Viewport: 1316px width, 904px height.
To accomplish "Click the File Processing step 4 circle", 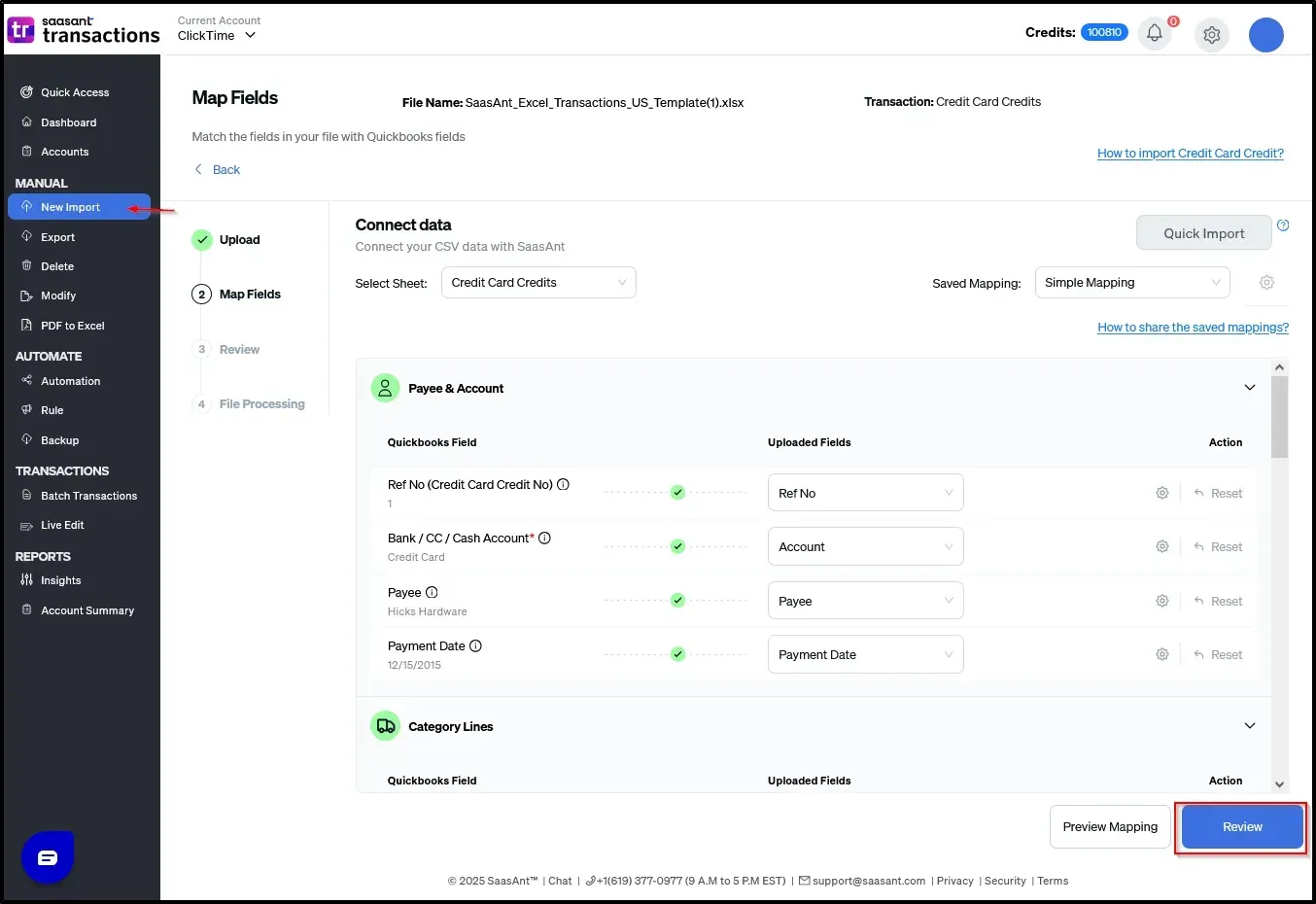I will [202, 404].
